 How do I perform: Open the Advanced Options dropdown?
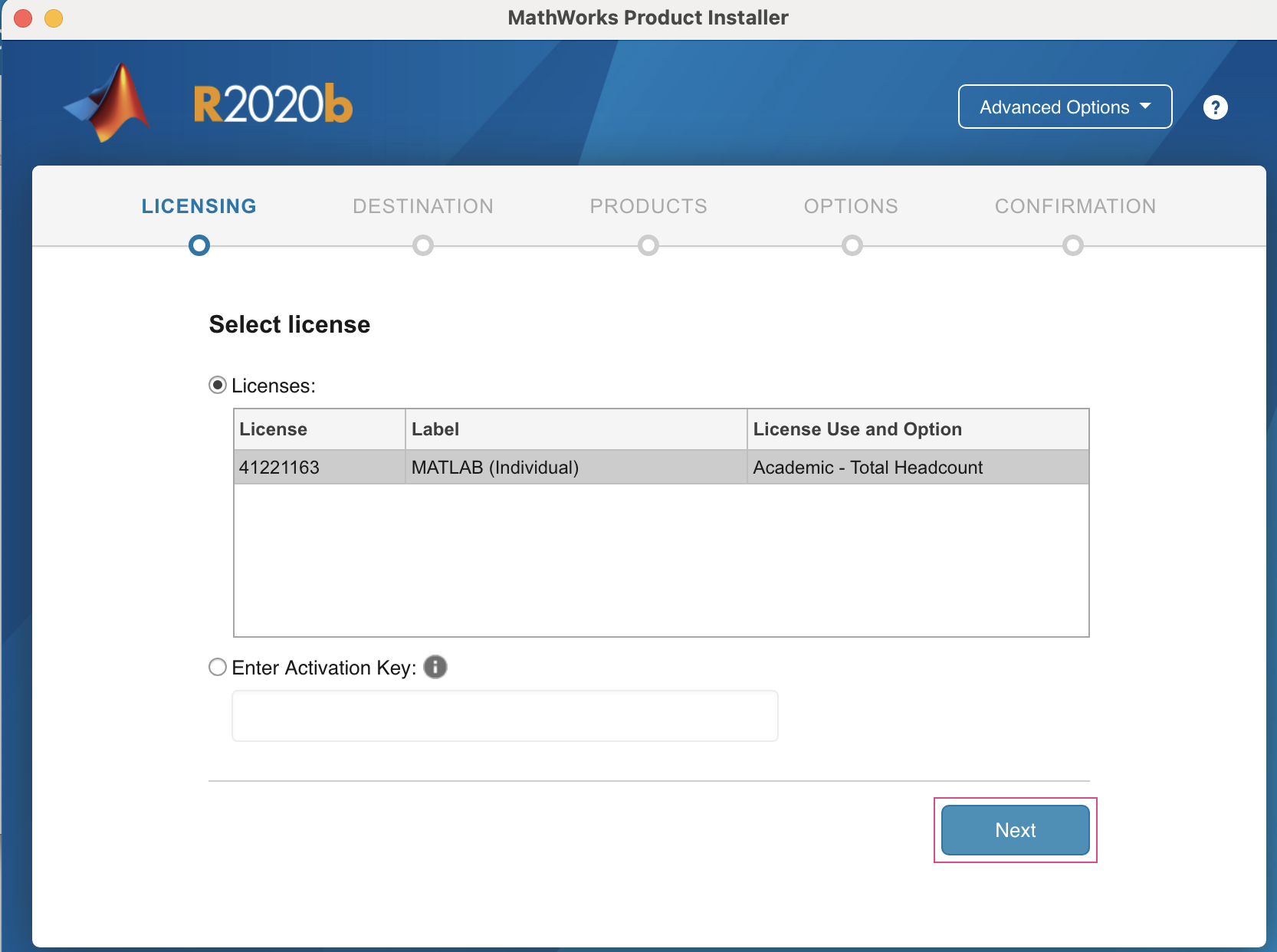(x=1065, y=107)
